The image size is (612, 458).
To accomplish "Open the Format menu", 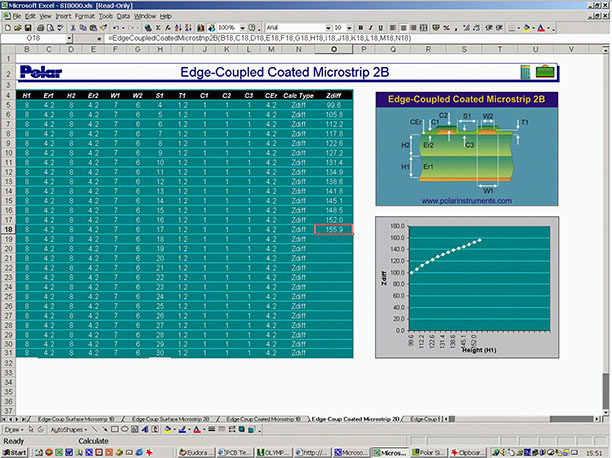I will click(x=84, y=17).
